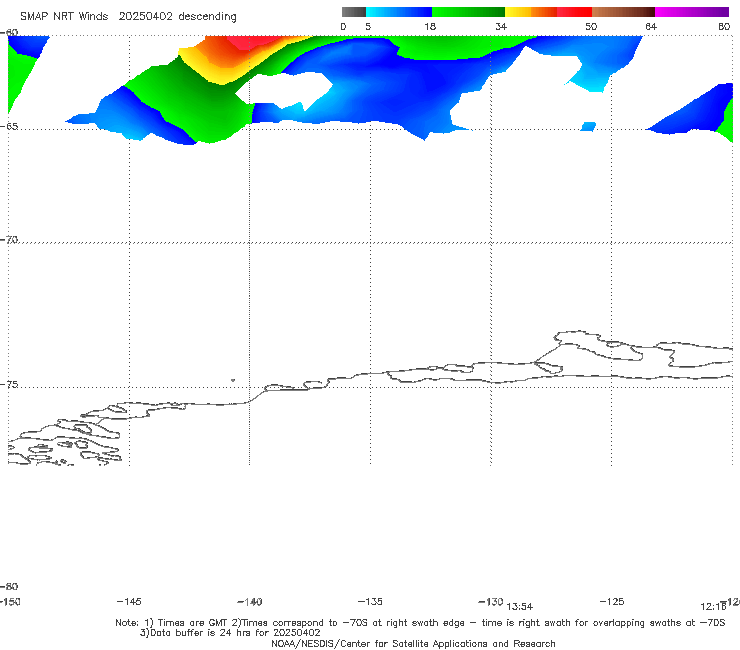Click the color bar label 34

tap(501, 26)
